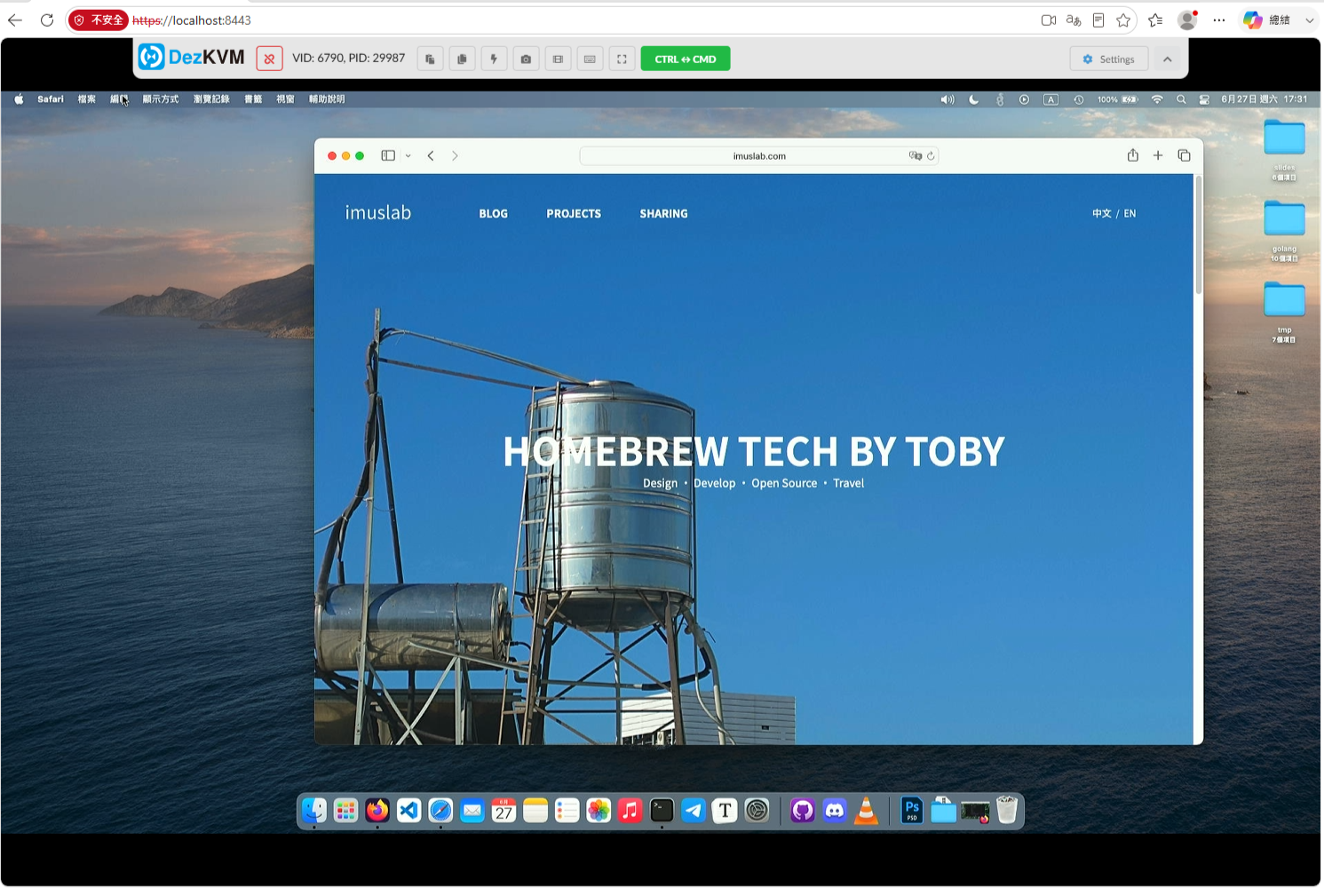Open Telegram from the Dock

[694, 810]
